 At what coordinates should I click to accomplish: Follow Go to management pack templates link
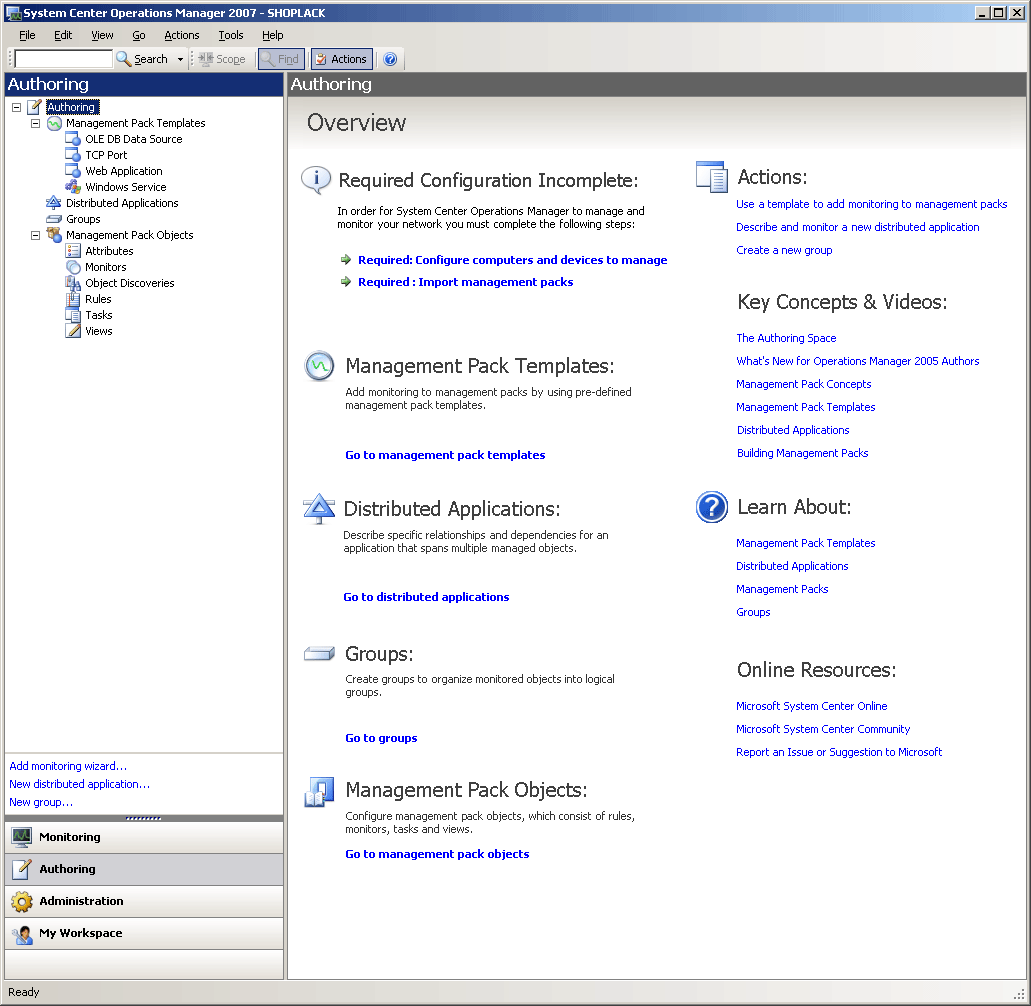point(445,455)
